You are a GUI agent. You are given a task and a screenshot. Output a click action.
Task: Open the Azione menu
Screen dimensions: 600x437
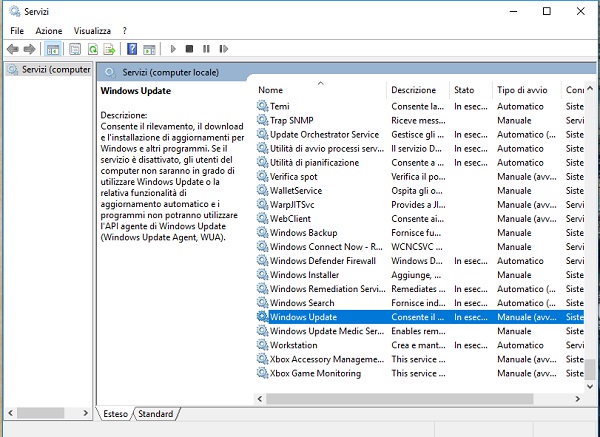tap(49, 31)
